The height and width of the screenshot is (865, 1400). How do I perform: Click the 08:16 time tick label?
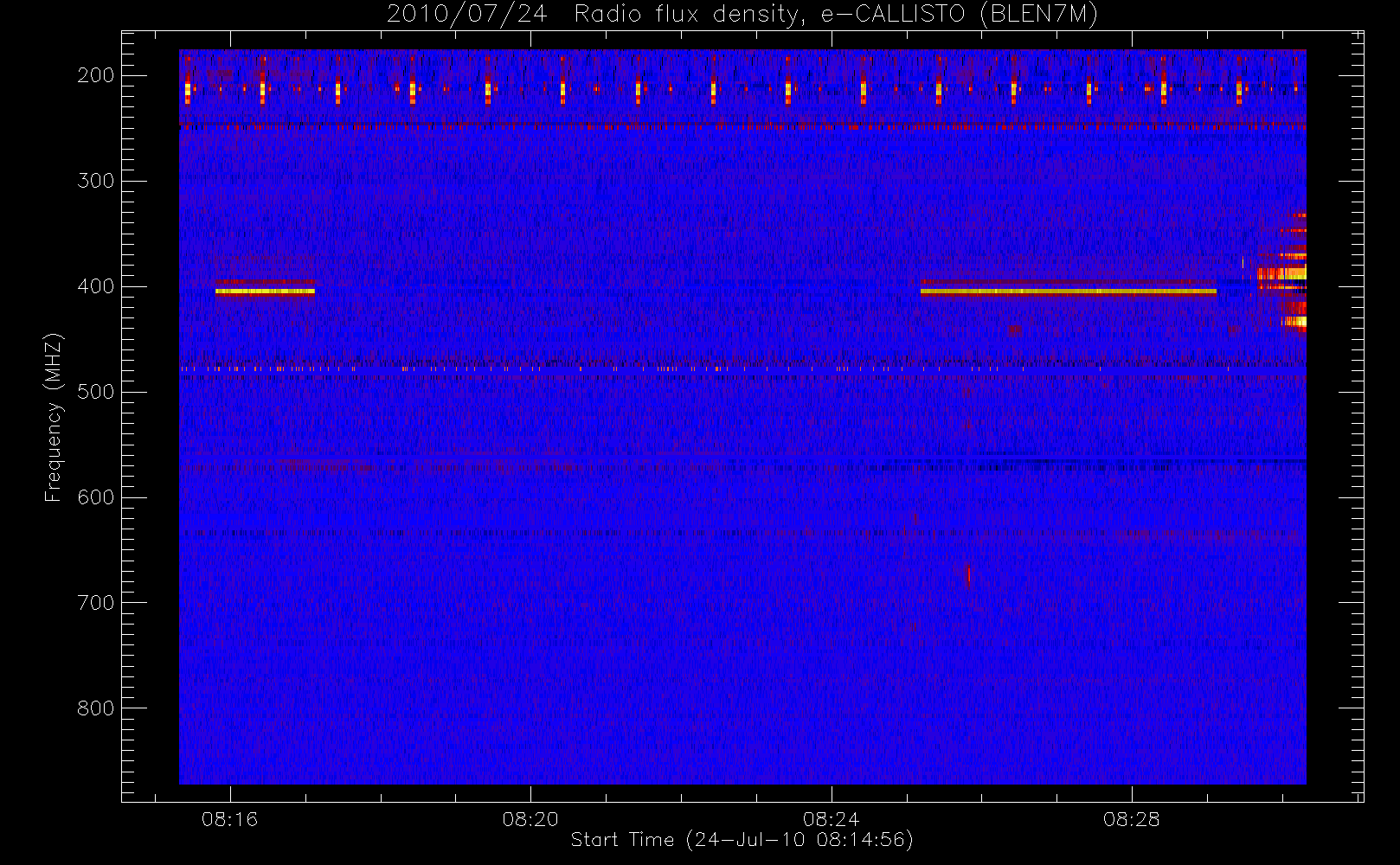tap(229, 819)
